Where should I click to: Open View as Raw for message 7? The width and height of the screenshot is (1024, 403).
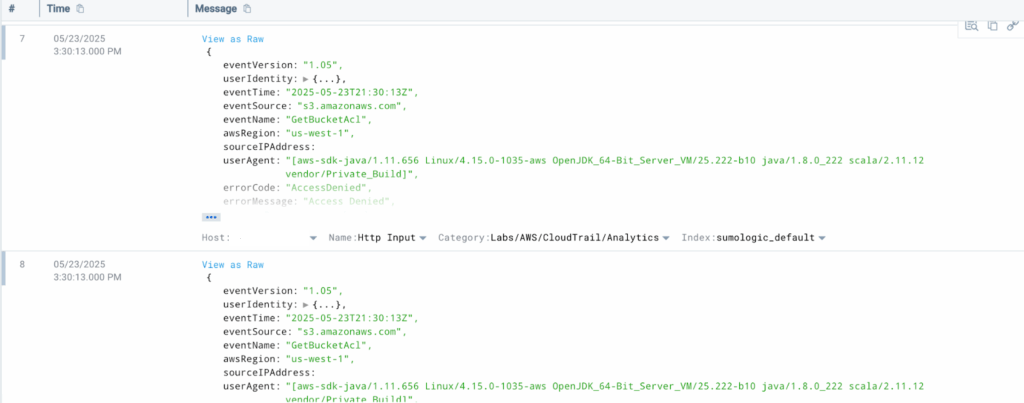pyautogui.click(x=232, y=39)
